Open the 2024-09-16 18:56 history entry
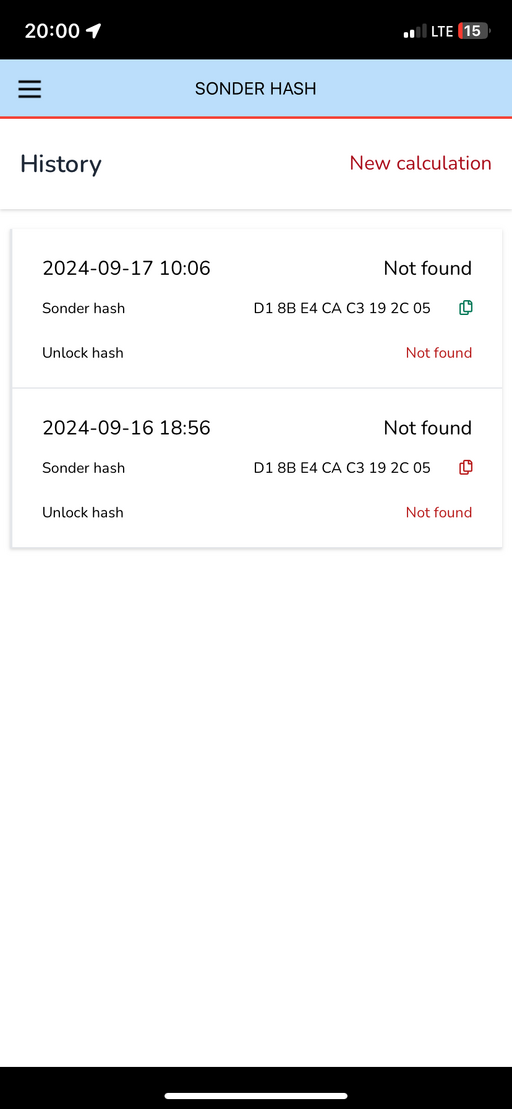 (x=257, y=468)
